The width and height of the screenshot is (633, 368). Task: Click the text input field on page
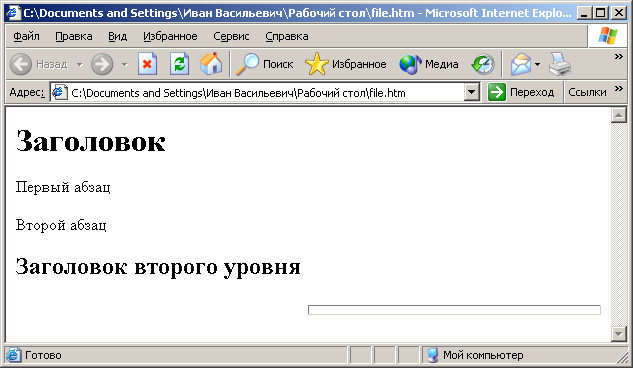click(454, 310)
